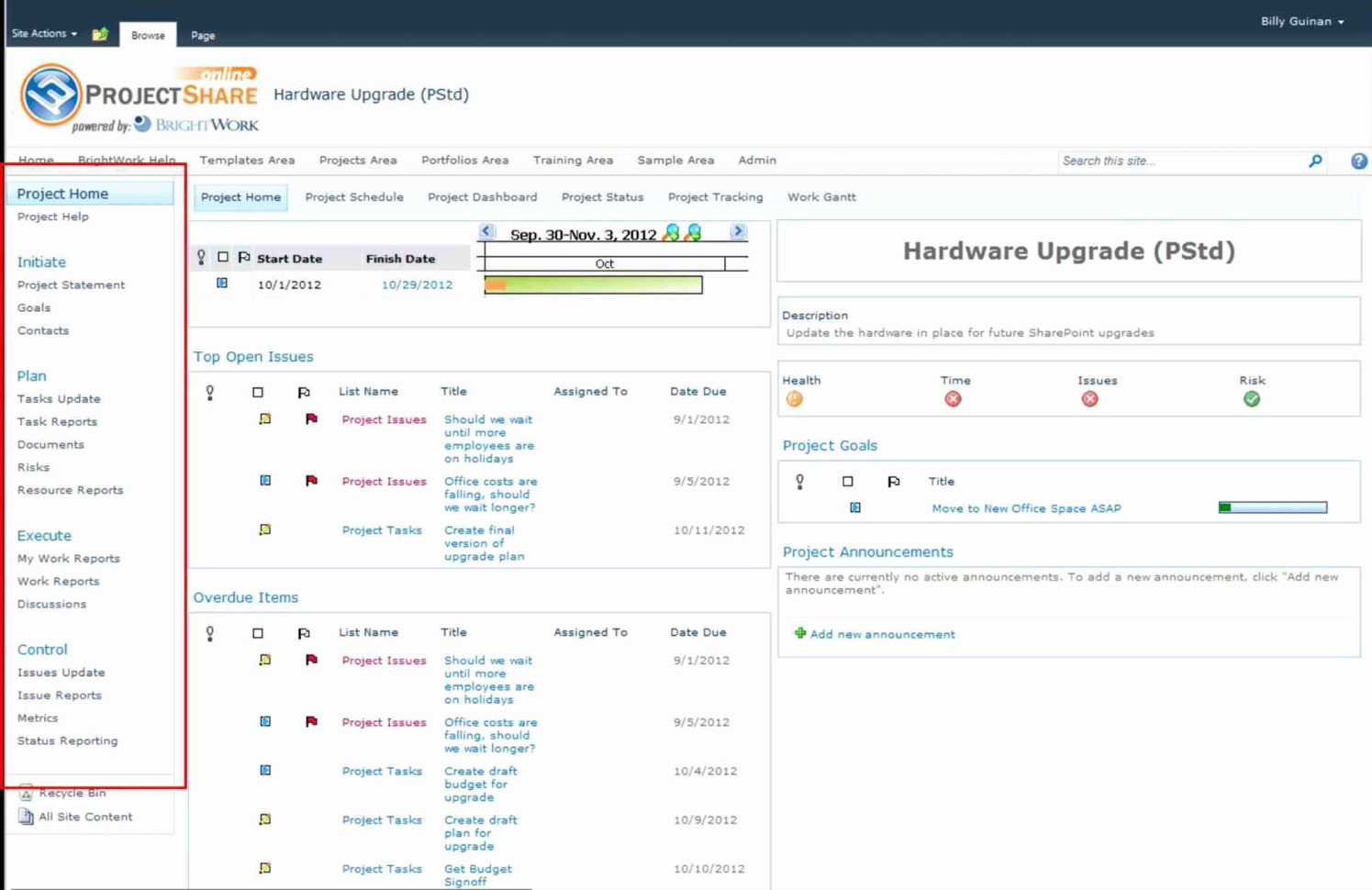Open the Tasks Update link
Screen dimensions: 1372x890
[x=58, y=398]
